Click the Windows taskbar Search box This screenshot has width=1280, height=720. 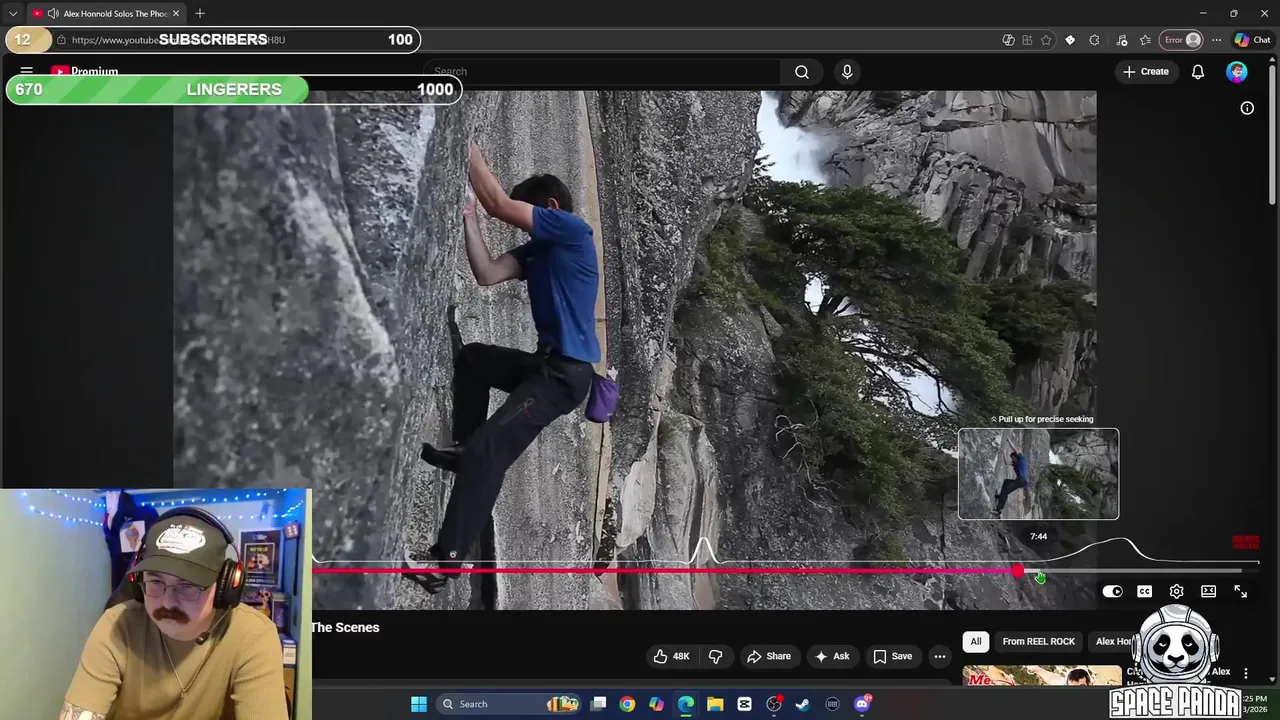pos(510,704)
